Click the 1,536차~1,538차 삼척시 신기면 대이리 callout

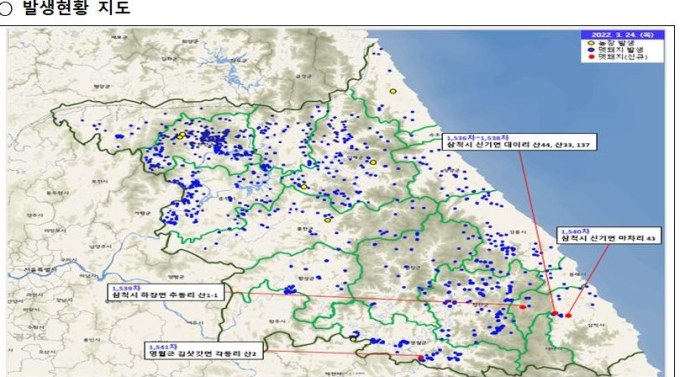[520, 142]
